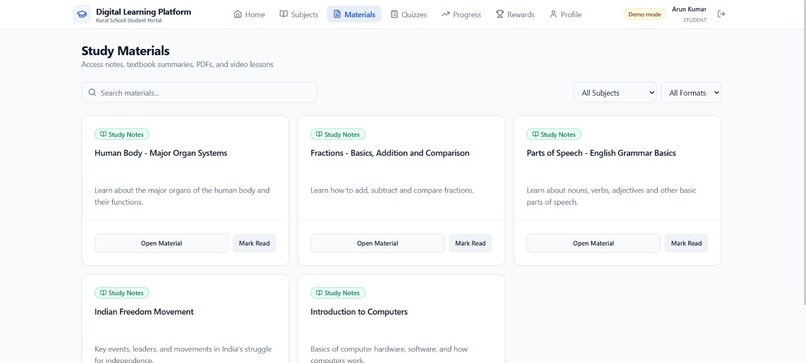Mark Parts of Speech material as read
This screenshot has width=806, height=363.
[x=686, y=243]
